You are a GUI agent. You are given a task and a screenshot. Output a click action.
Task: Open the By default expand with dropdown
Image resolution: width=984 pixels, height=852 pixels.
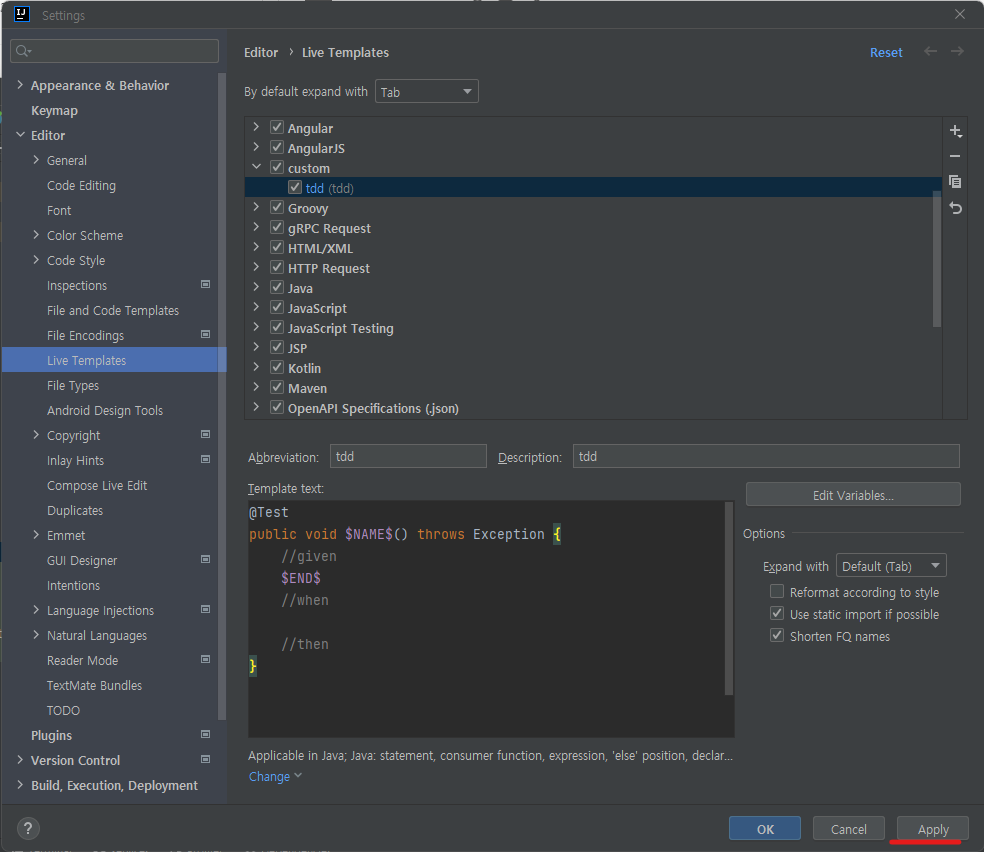tap(427, 92)
